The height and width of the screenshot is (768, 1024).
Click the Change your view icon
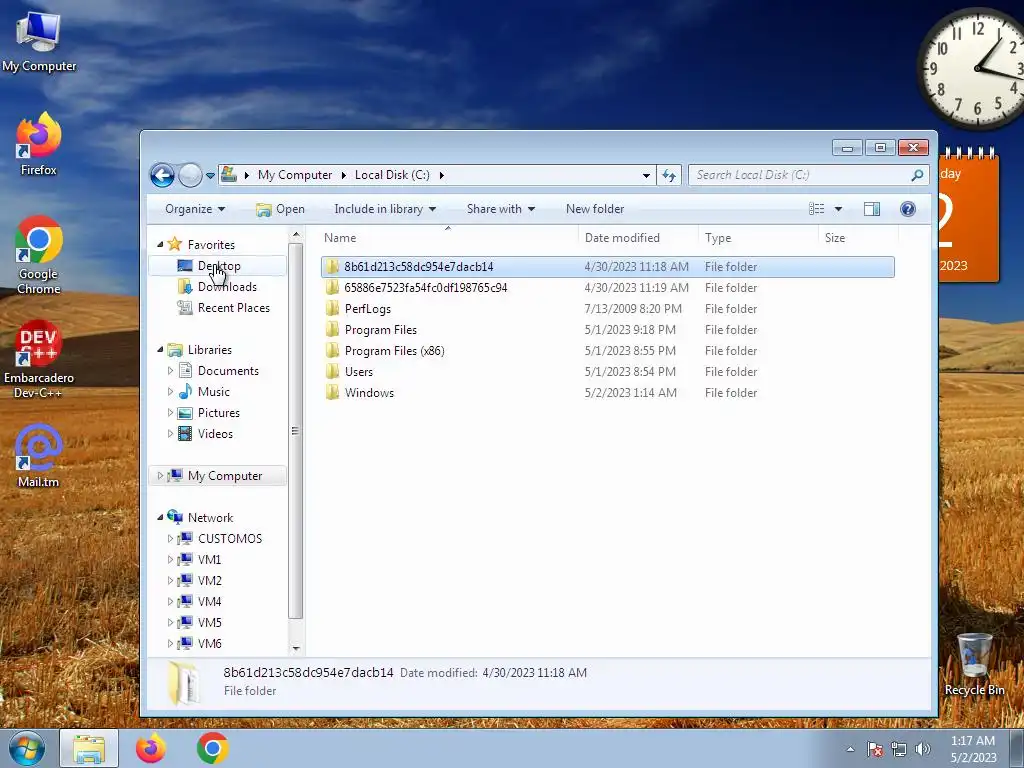click(816, 209)
